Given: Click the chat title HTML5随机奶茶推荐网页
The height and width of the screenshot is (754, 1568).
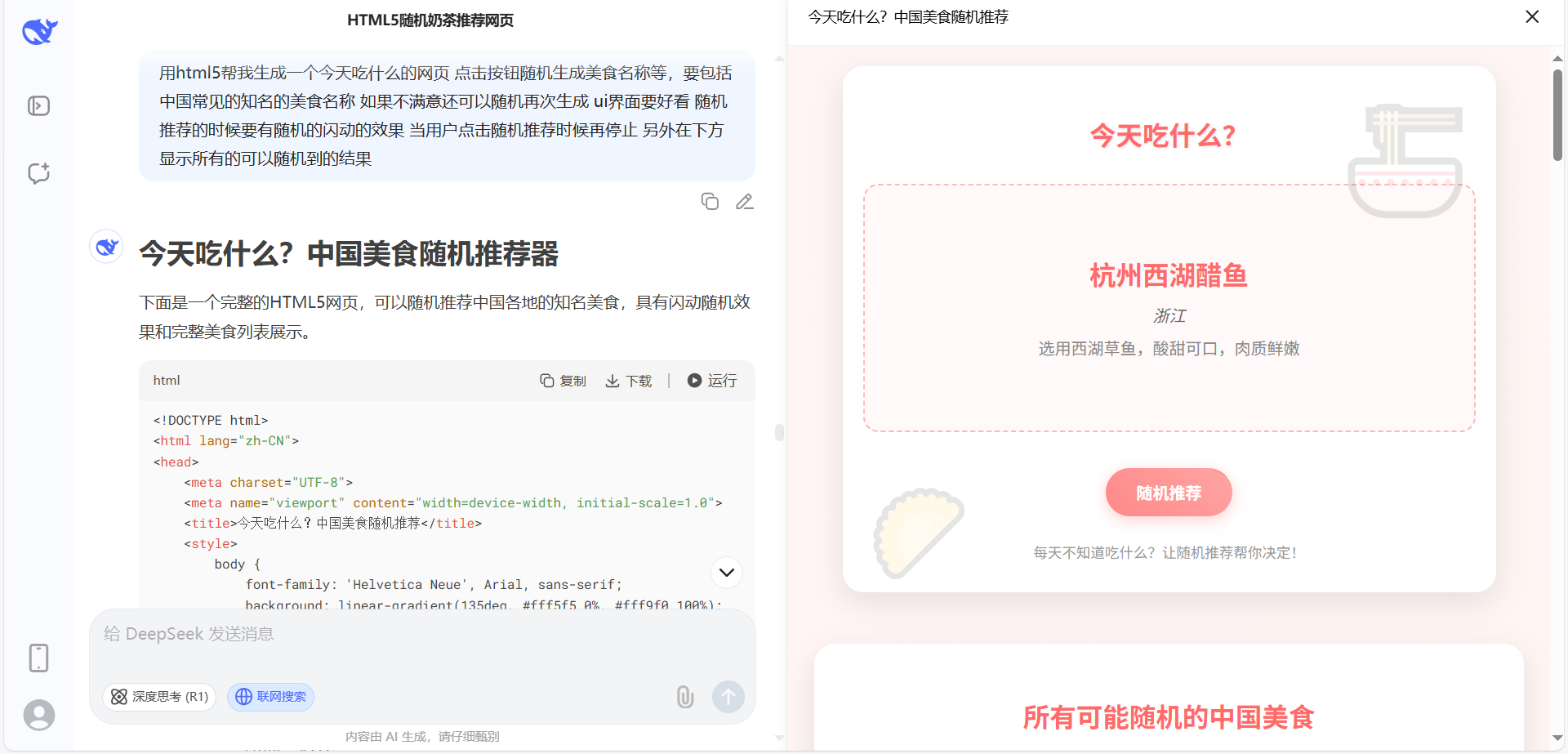Looking at the screenshot, I should coord(430,20).
